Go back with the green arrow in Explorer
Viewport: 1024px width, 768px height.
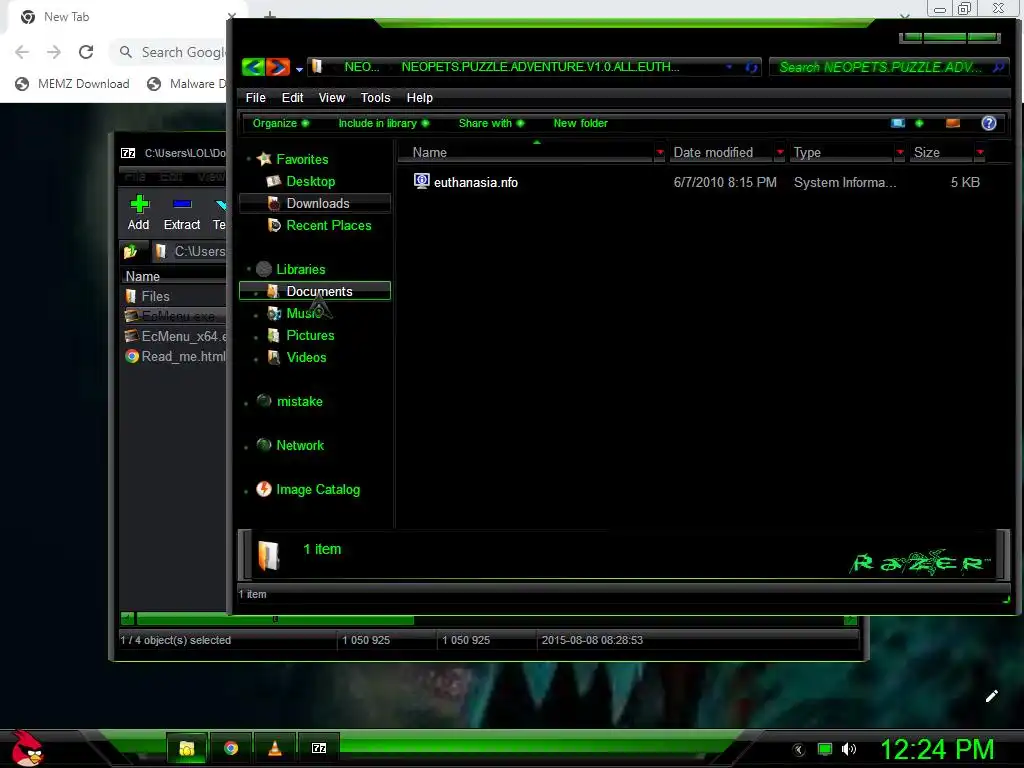253,67
